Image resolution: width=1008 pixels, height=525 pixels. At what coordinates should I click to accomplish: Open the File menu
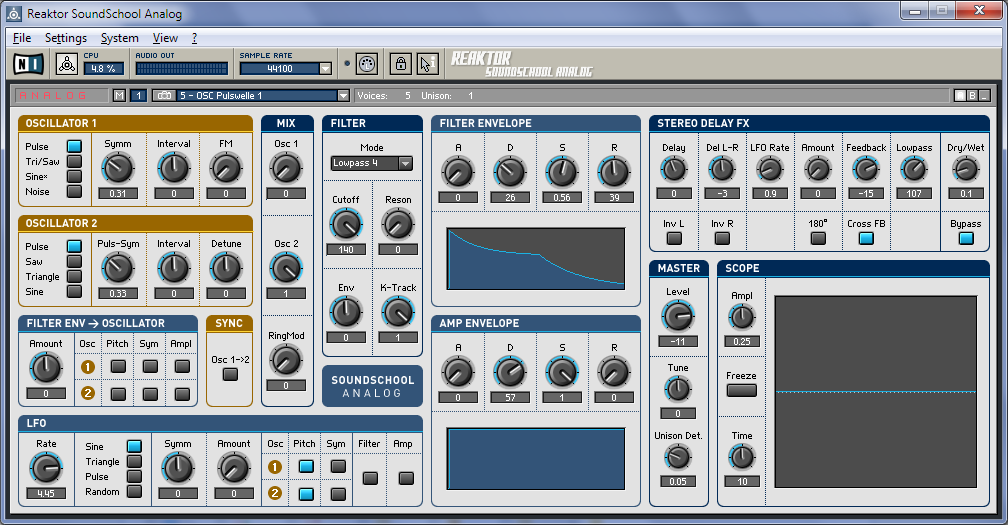click(22, 38)
